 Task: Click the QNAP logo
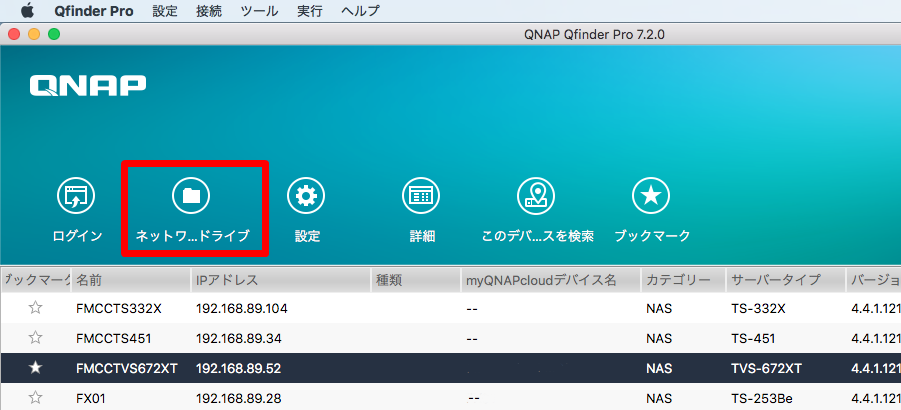[x=88, y=86]
